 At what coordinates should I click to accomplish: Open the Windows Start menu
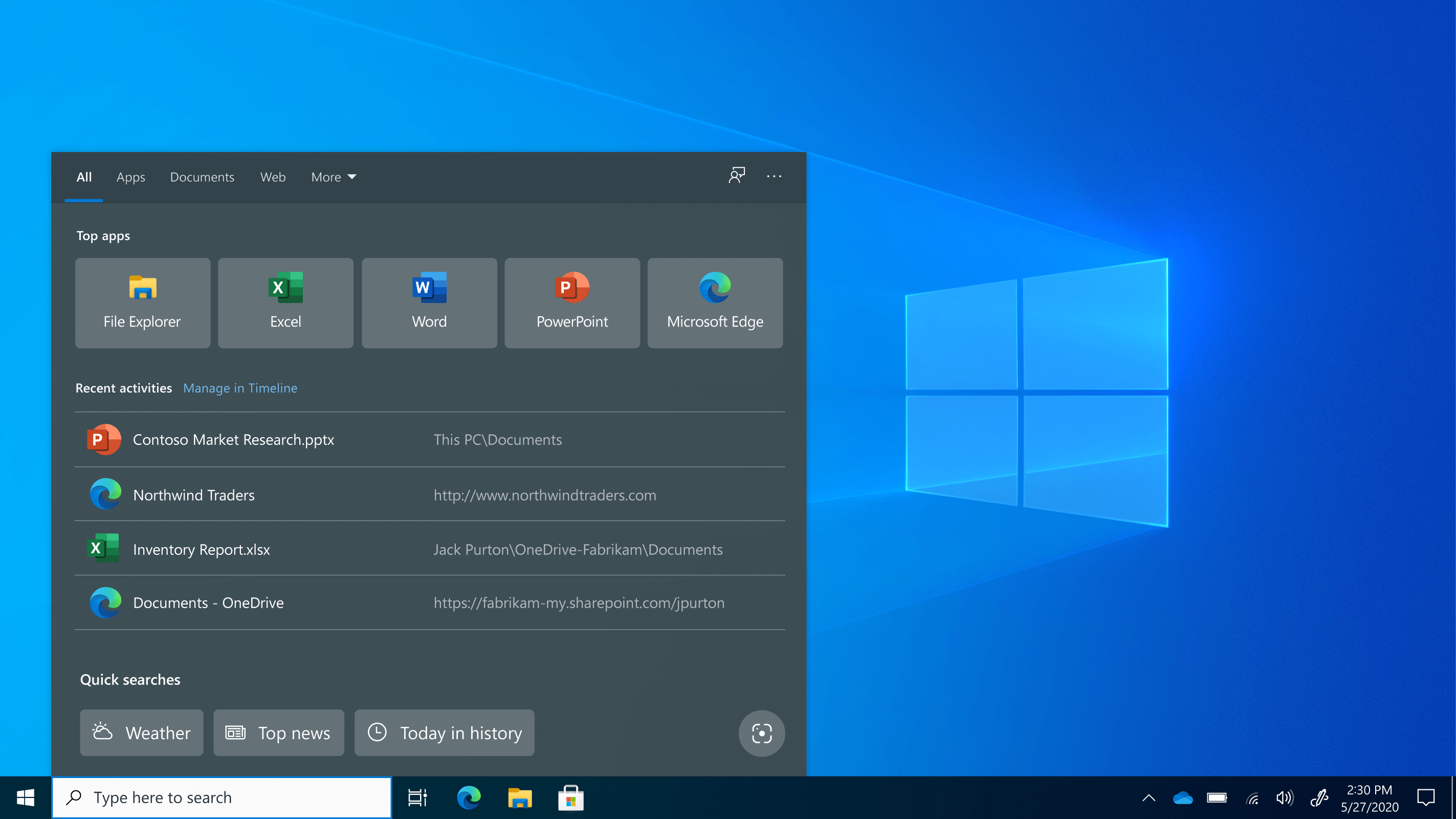25,797
